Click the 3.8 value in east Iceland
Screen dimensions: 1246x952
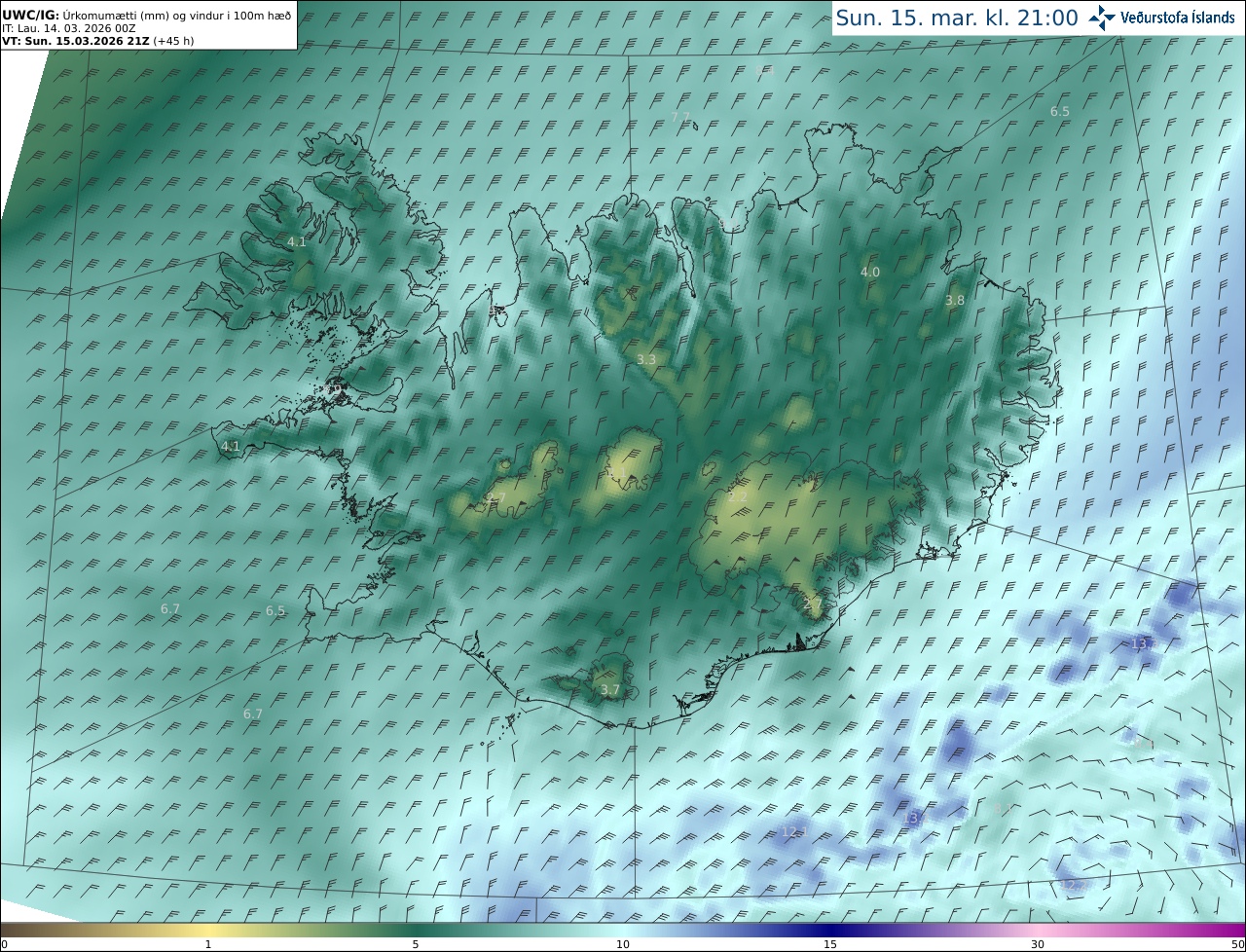955,301
